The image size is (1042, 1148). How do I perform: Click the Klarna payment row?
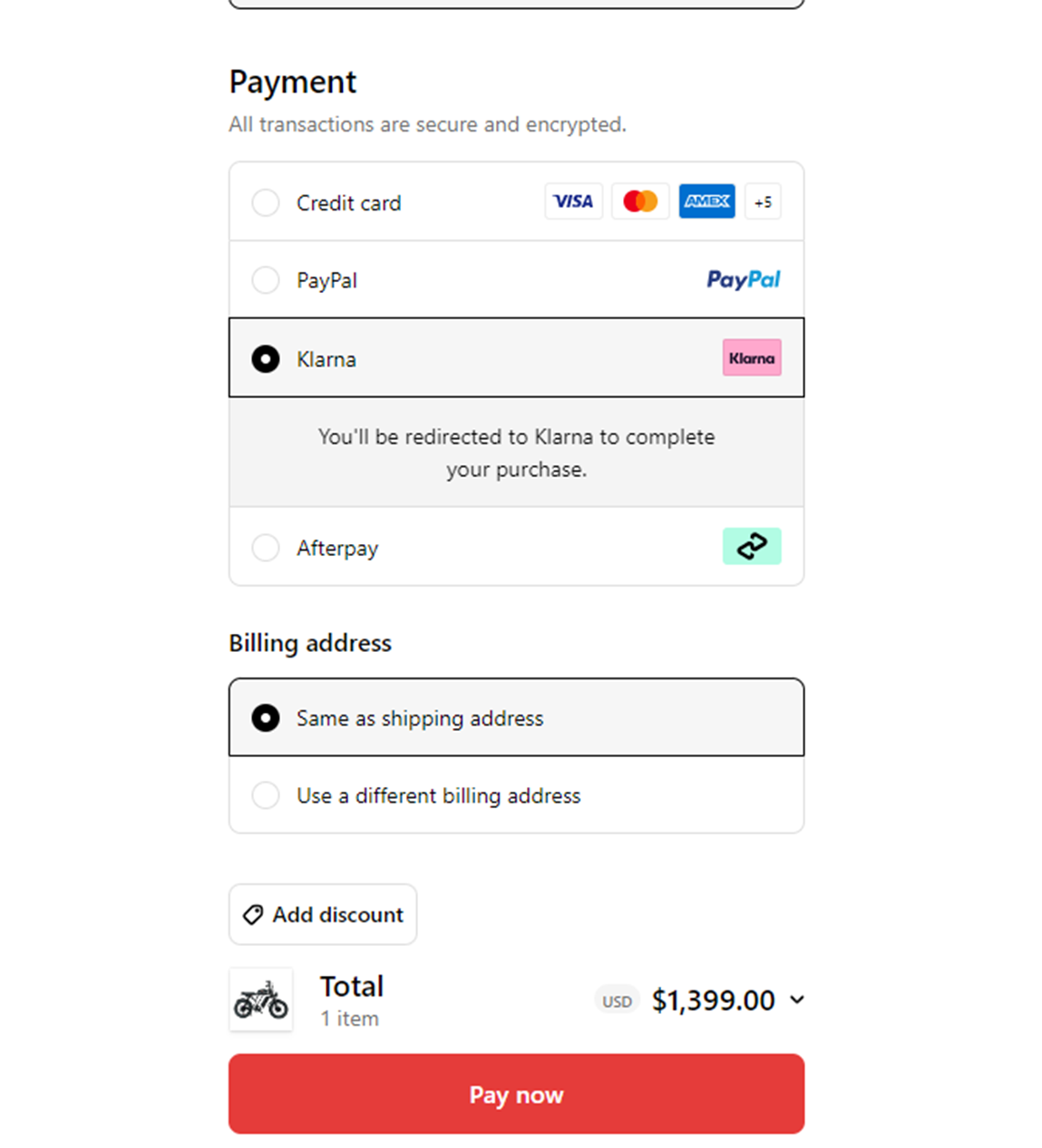(453, 358)
